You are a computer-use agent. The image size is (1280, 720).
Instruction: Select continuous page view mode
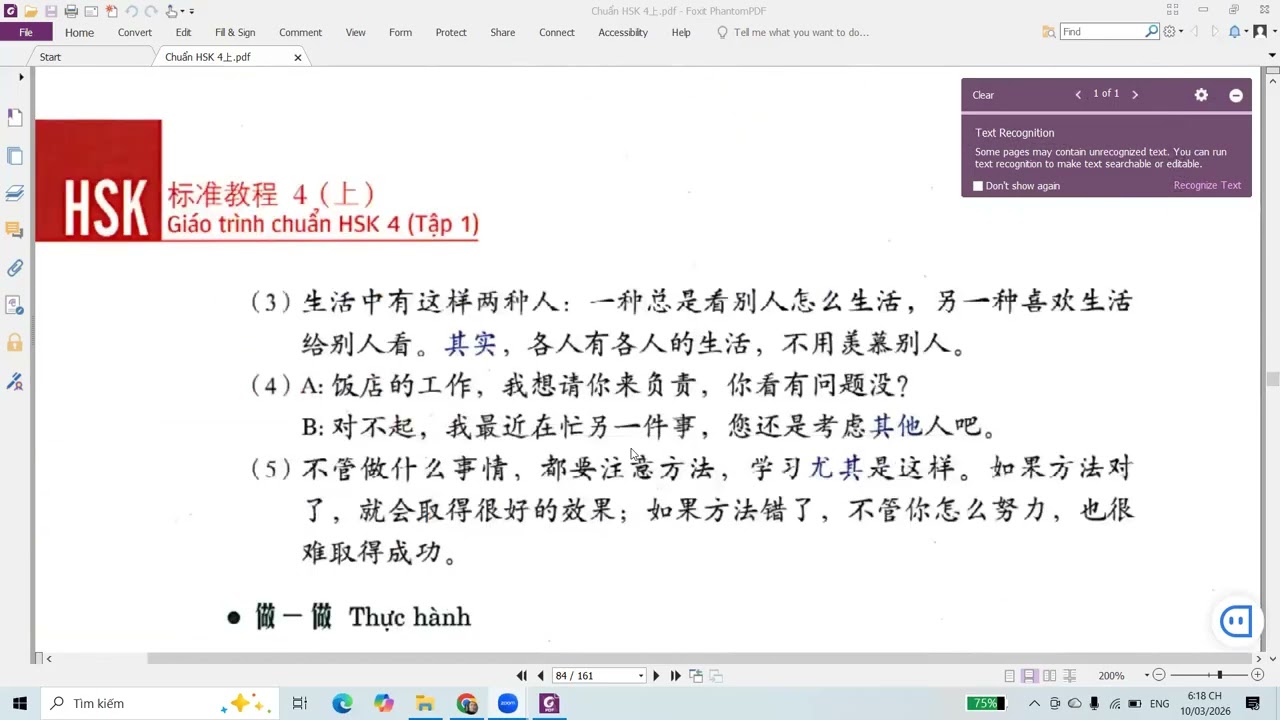coord(1029,676)
